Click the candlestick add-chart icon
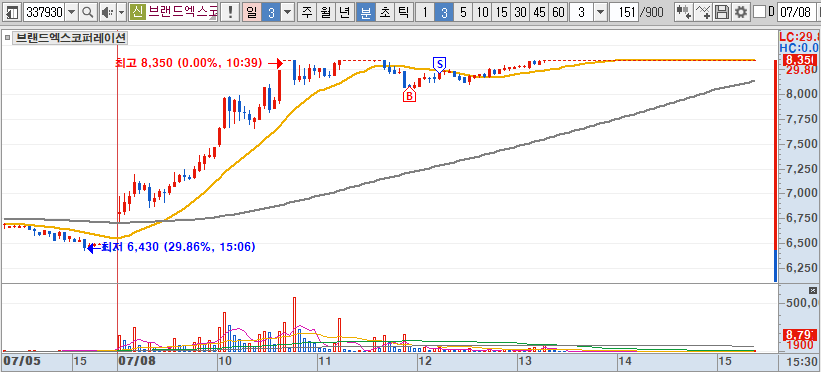 pos(683,12)
